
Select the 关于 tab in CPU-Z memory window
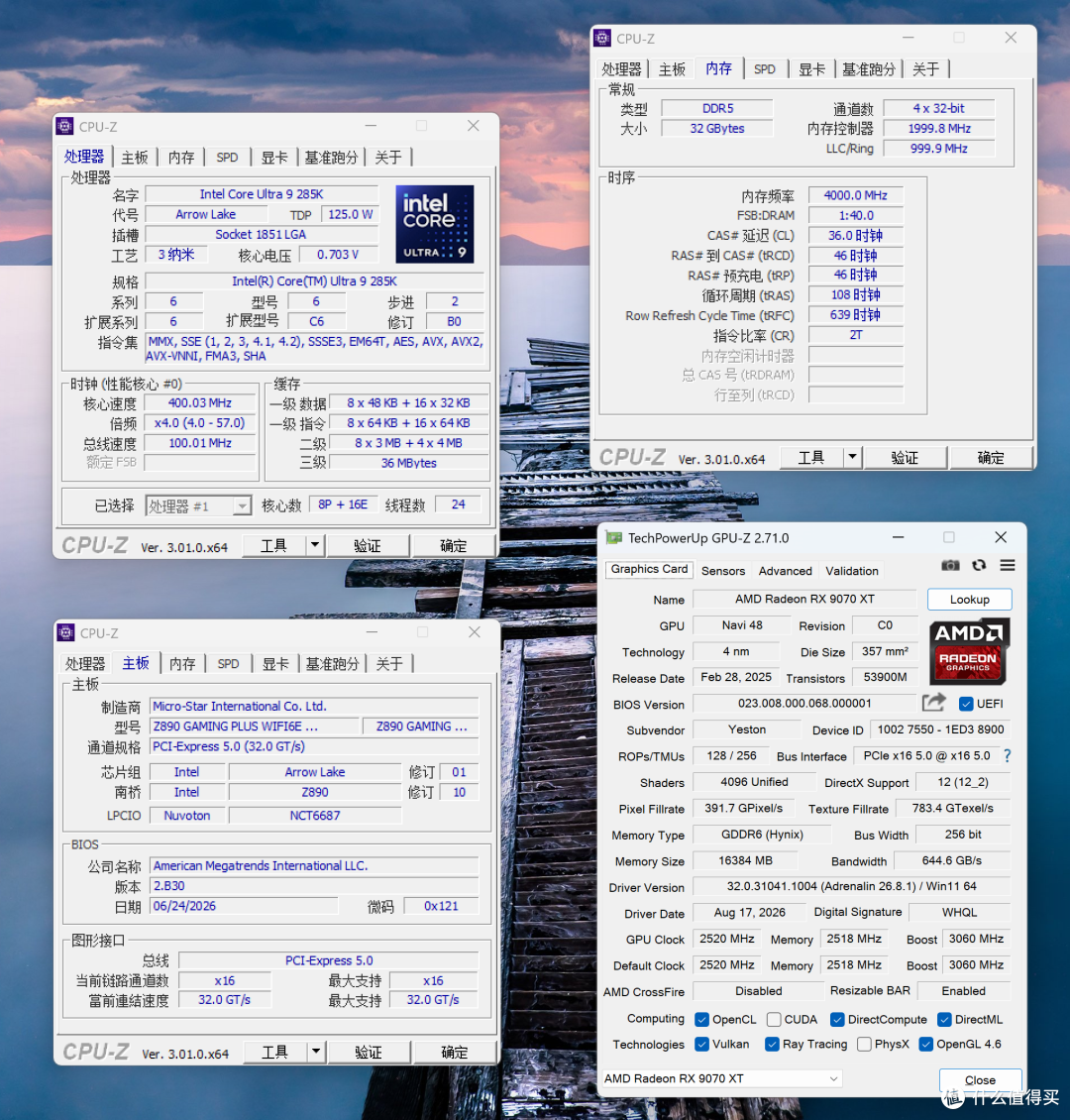(925, 69)
